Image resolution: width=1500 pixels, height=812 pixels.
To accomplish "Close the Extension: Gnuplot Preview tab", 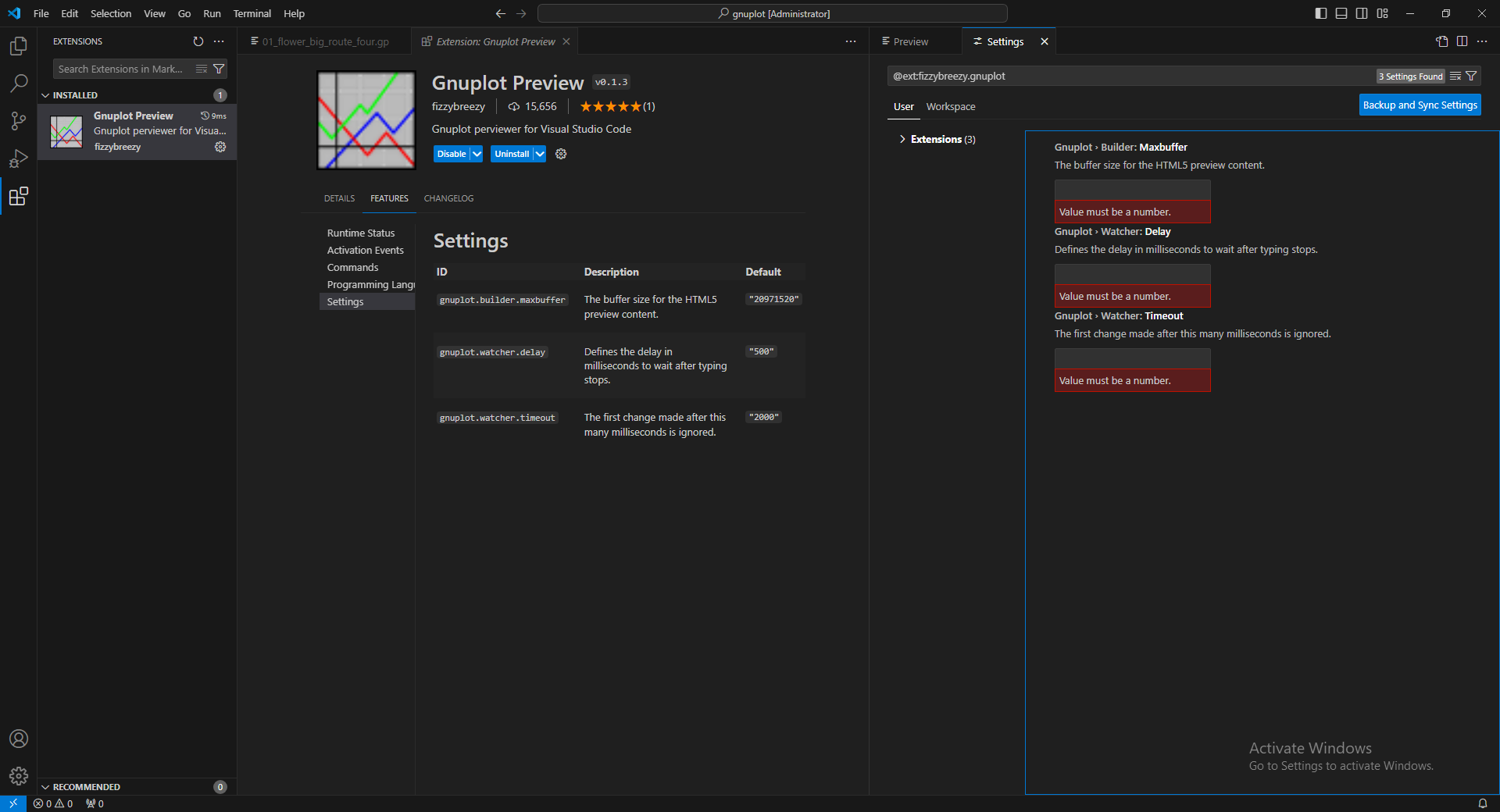I will [x=566, y=41].
